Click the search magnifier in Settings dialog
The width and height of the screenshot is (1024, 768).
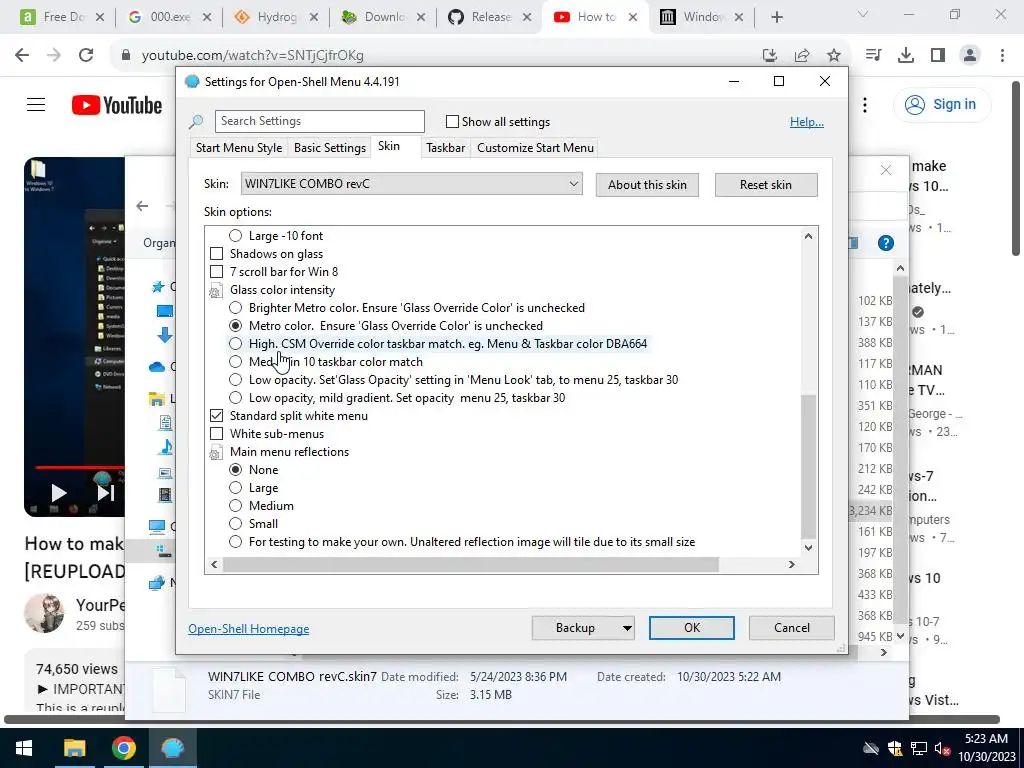[196, 121]
